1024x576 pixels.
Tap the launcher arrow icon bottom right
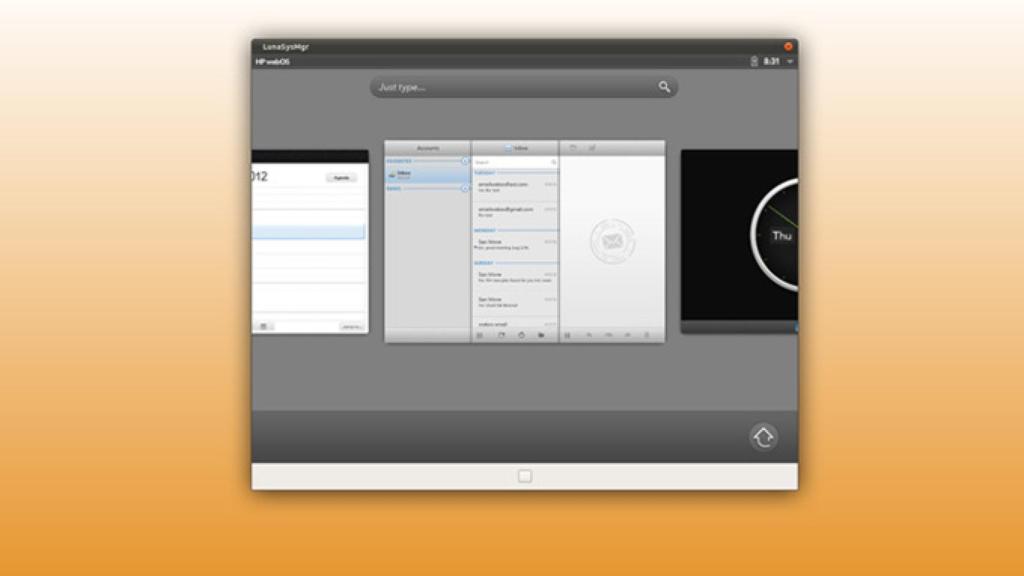[763, 437]
